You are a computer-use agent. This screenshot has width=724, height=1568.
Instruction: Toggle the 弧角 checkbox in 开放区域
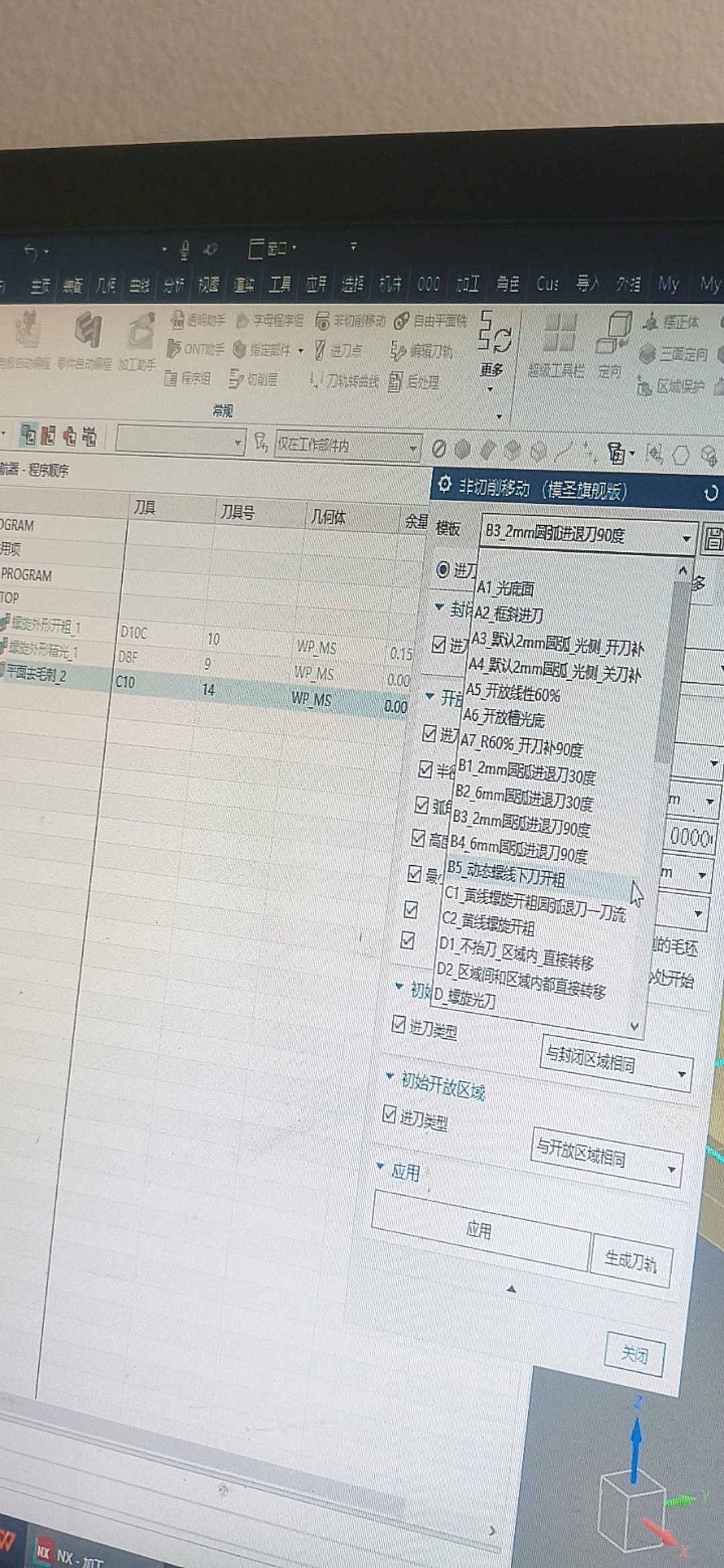(x=422, y=803)
